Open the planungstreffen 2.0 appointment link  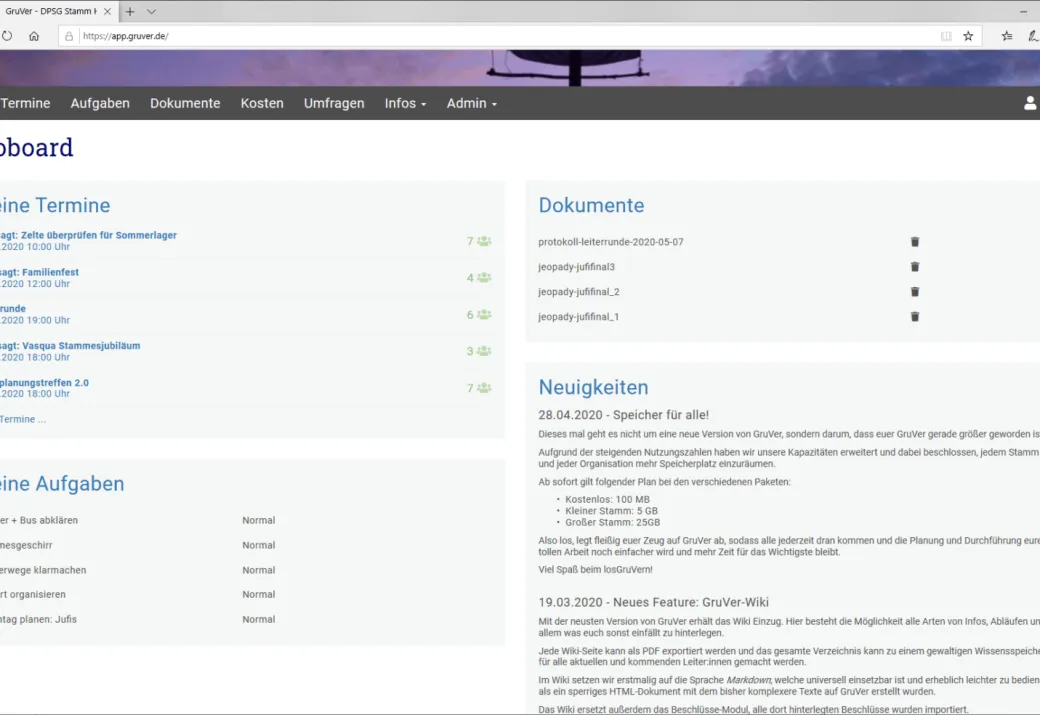click(x=44, y=383)
